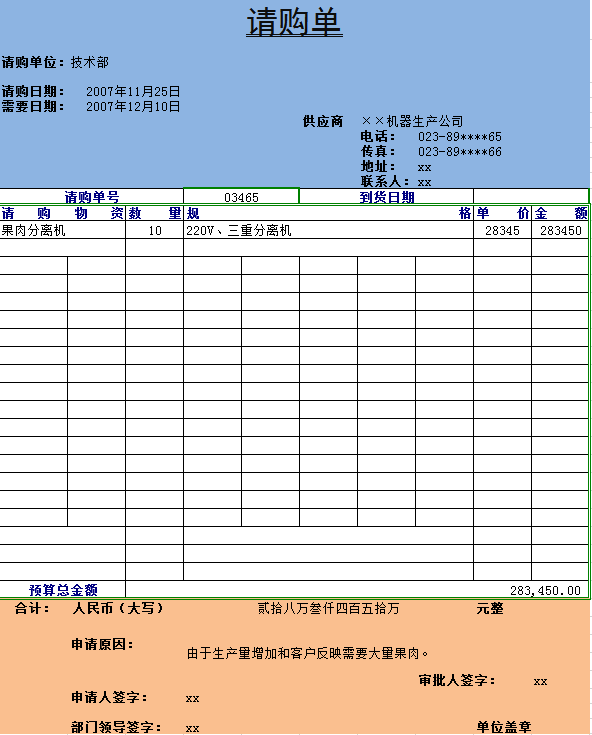Click the 请购日期 label
Viewport: 592px width, 735px height.
tap(33, 91)
